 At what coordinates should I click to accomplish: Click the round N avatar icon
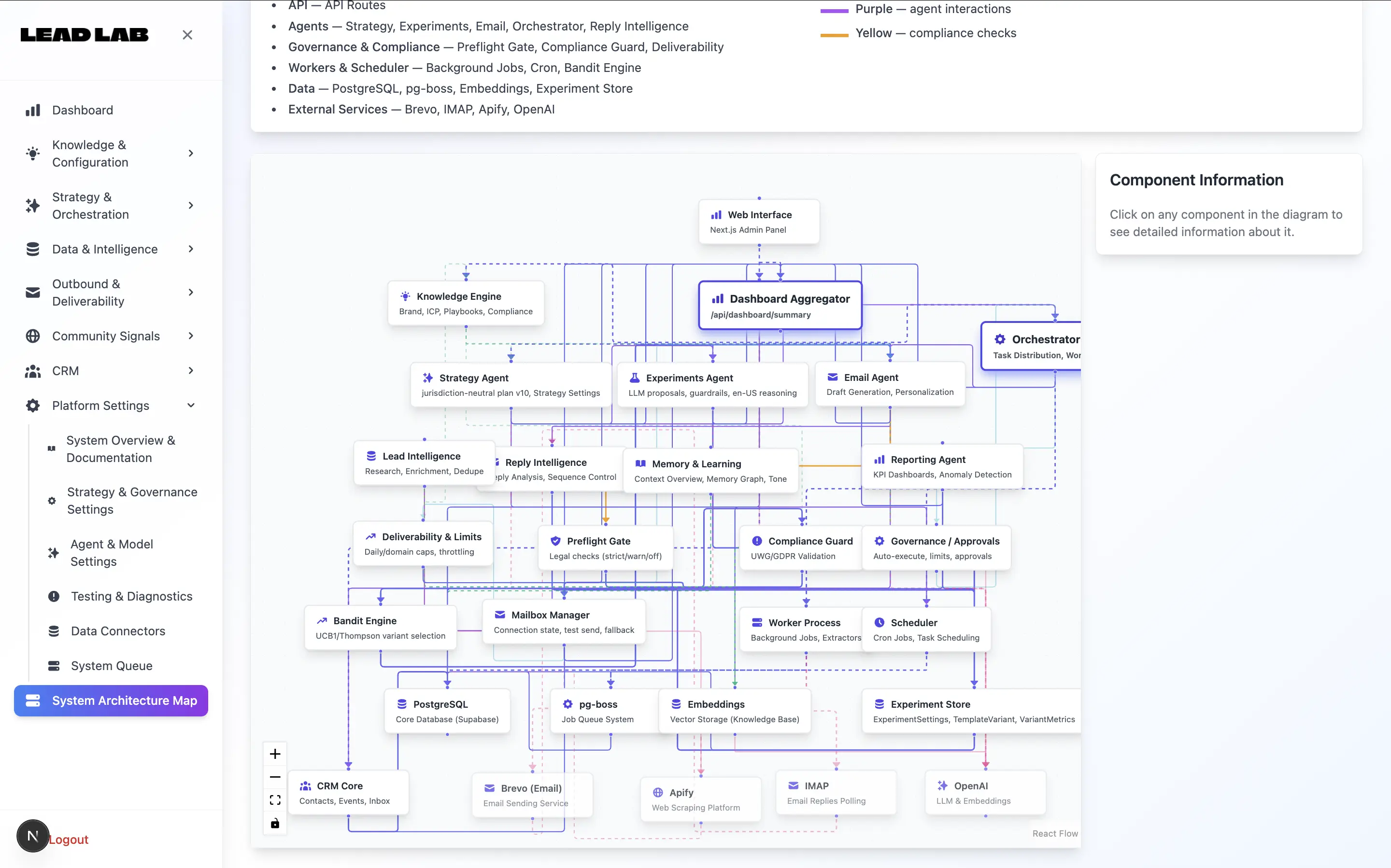(33, 836)
